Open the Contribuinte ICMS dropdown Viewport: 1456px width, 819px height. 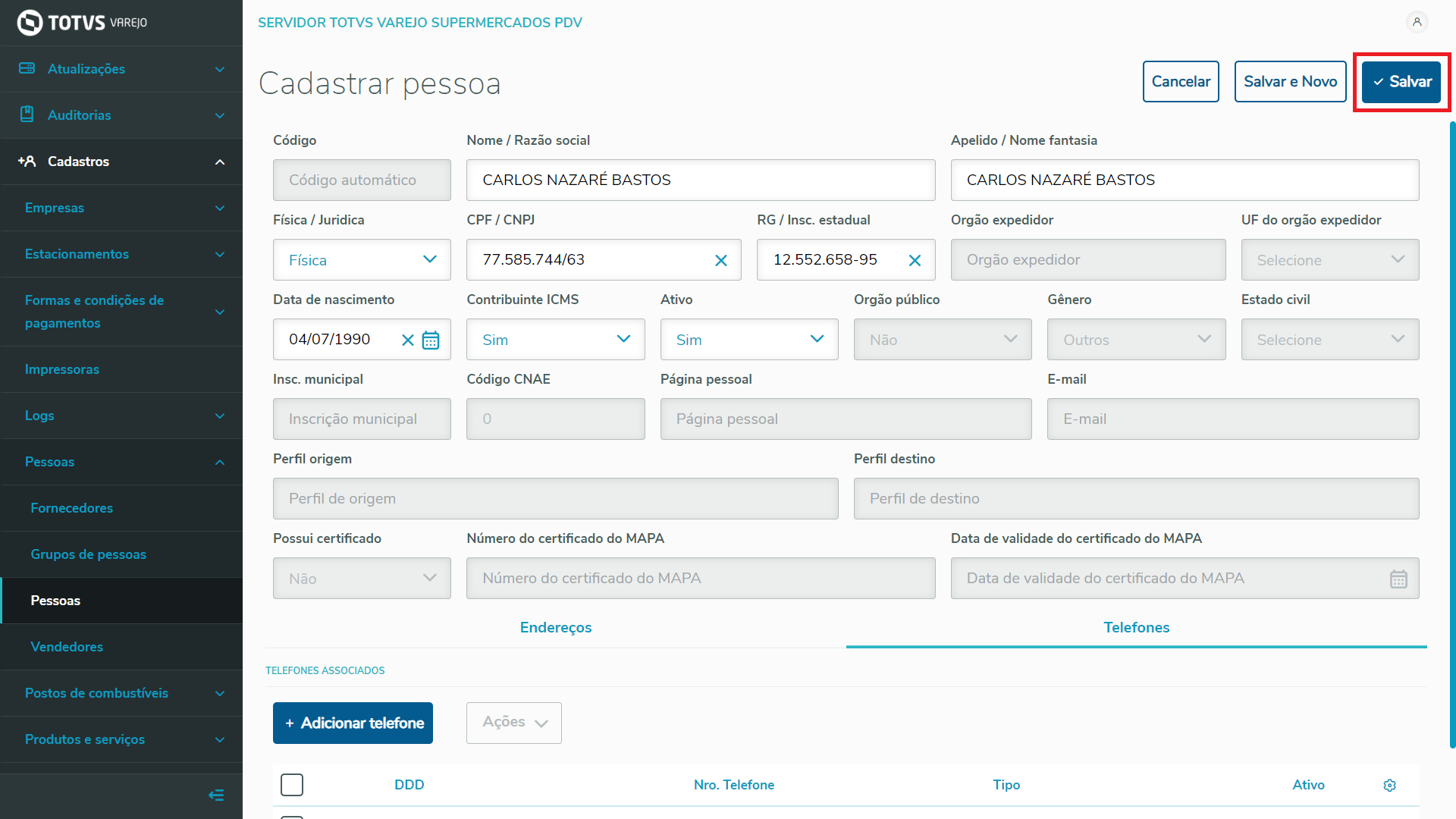[555, 340]
